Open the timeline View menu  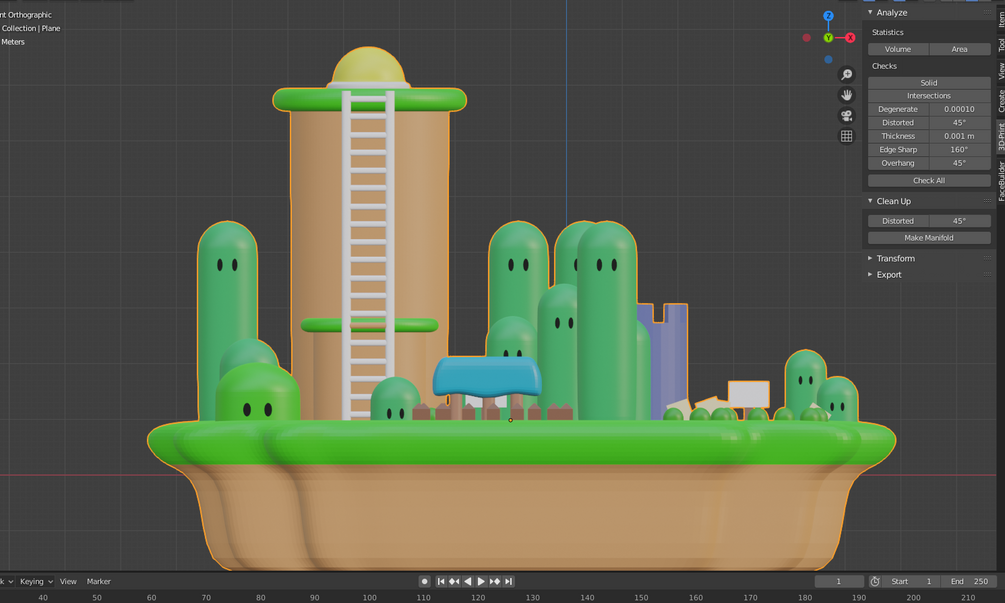coord(68,581)
